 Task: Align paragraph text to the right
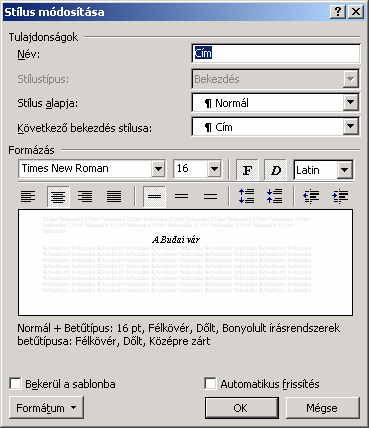(x=85, y=196)
